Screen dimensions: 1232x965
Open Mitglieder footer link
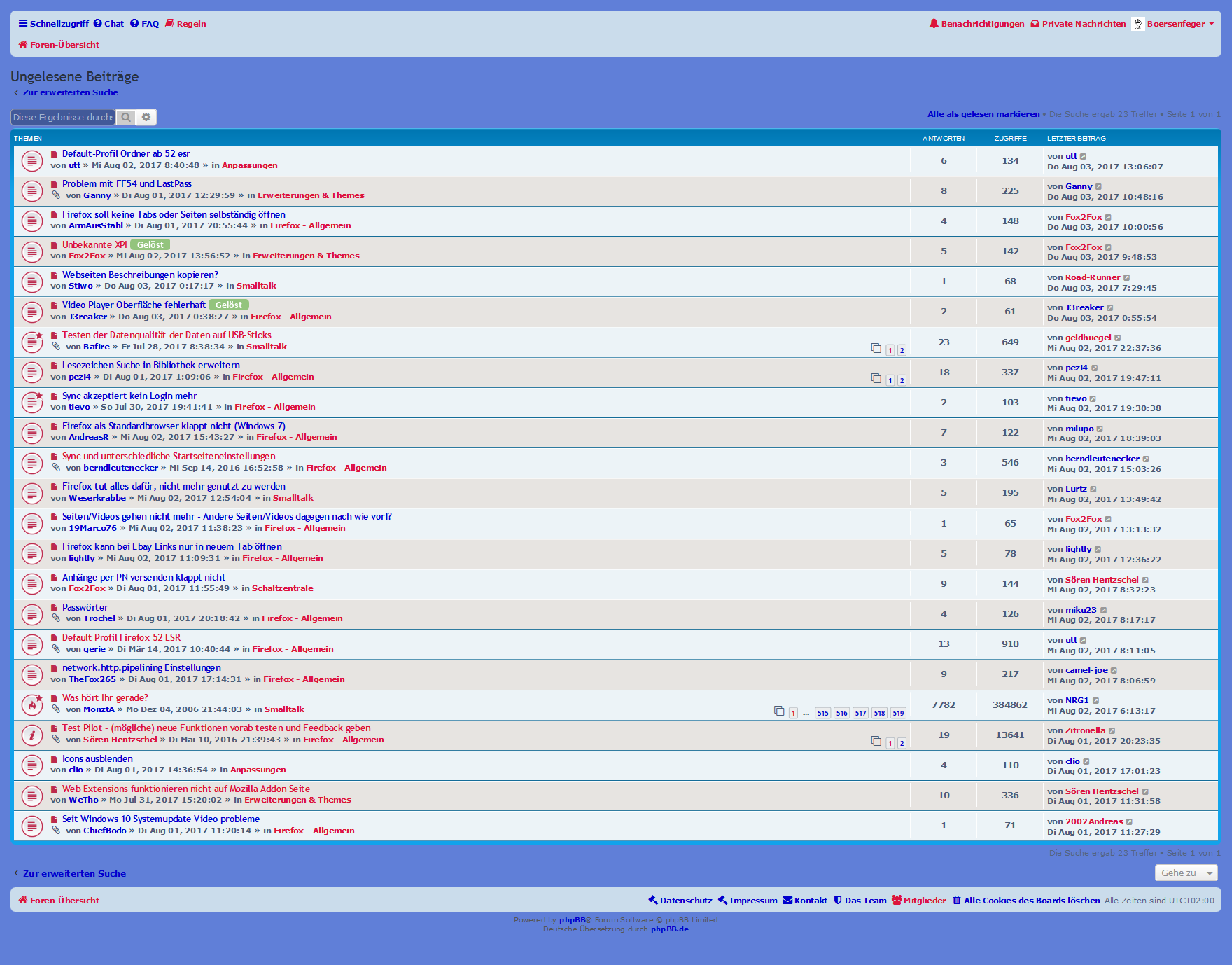[919, 901]
